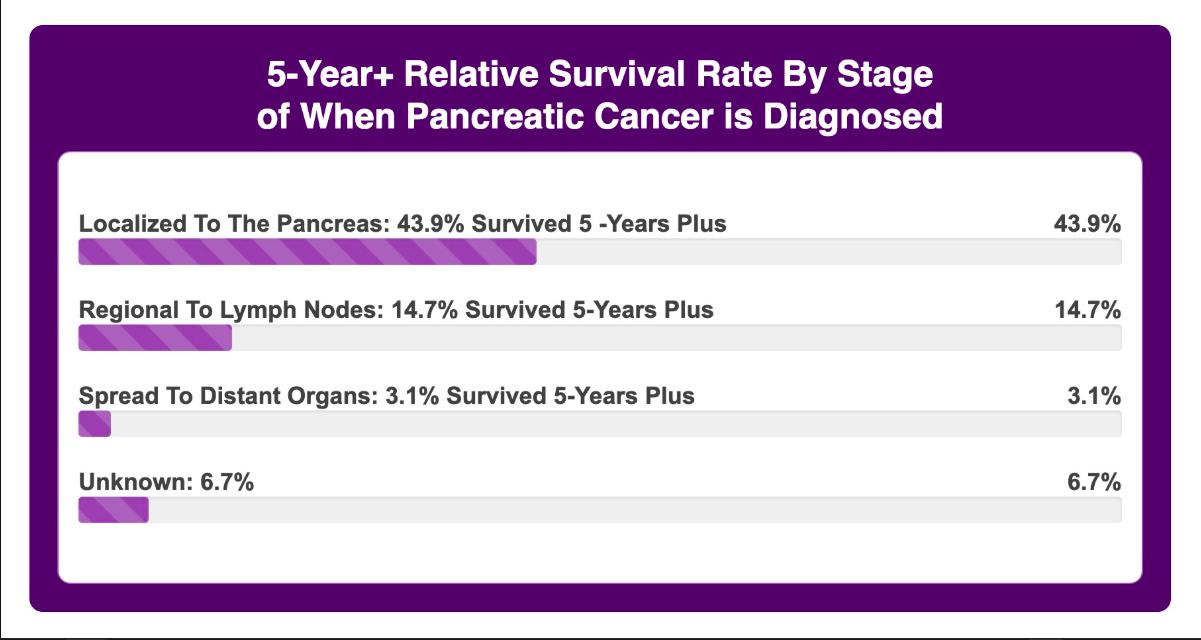The image size is (1201, 640).
Task: Click empty track of the Regional bar
Action: click(x=676, y=338)
